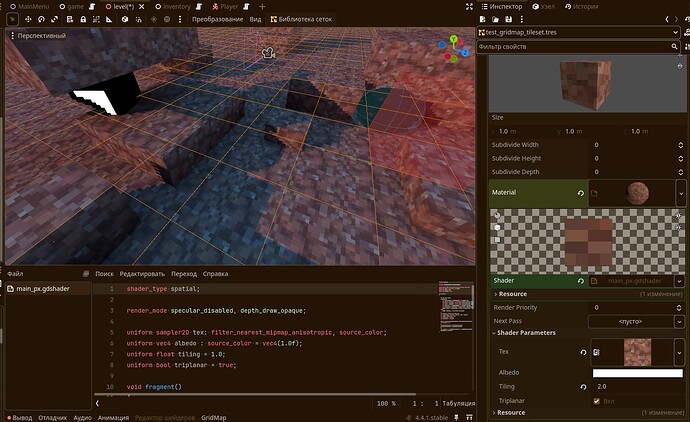Open the test_gridmap_tileset.tres resource dropdown
Image resolution: width=690 pixels, height=422 pixels.
(578, 33)
